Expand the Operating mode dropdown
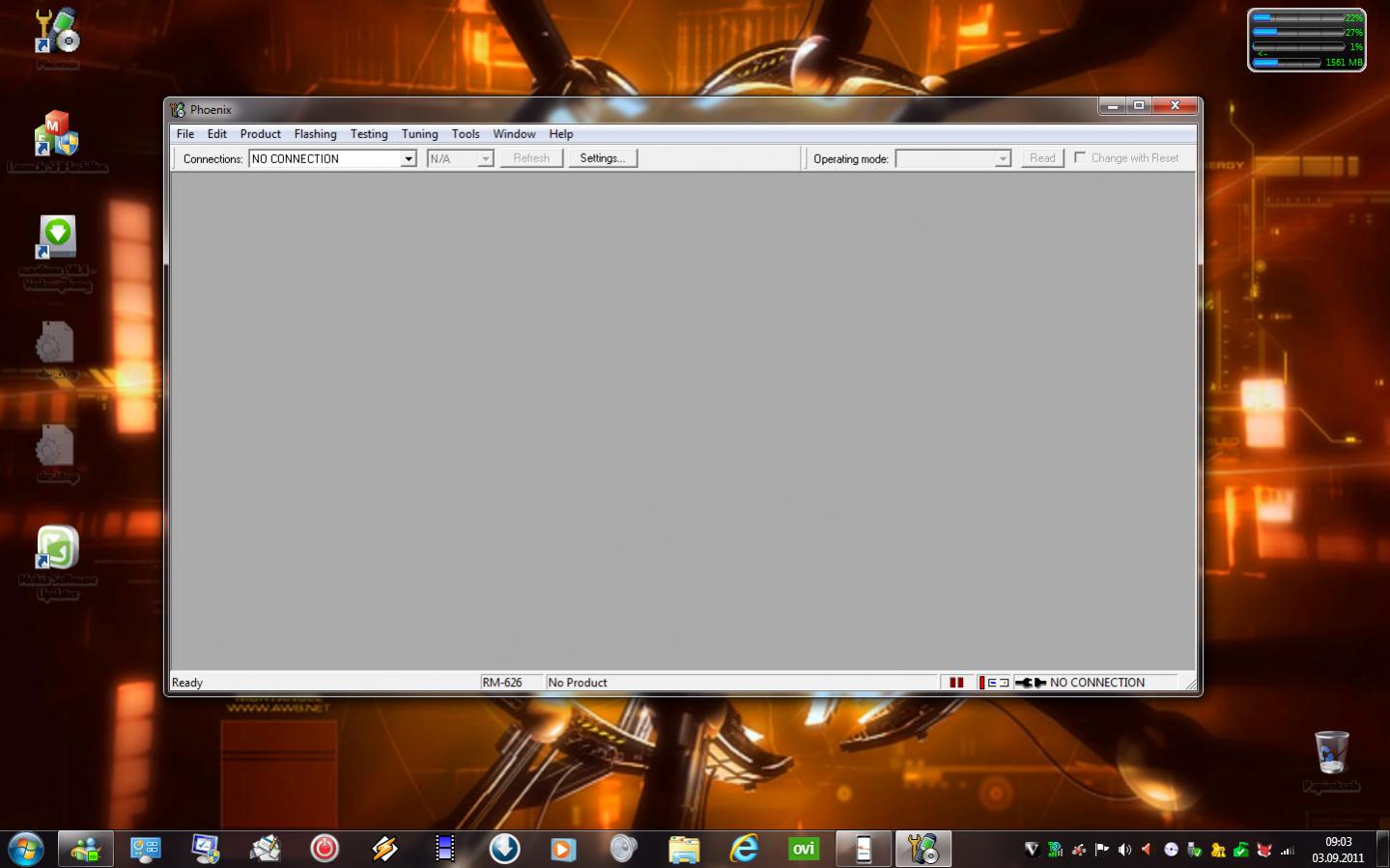Image resolution: width=1390 pixels, height=868 pixels. coord(1003,158)
